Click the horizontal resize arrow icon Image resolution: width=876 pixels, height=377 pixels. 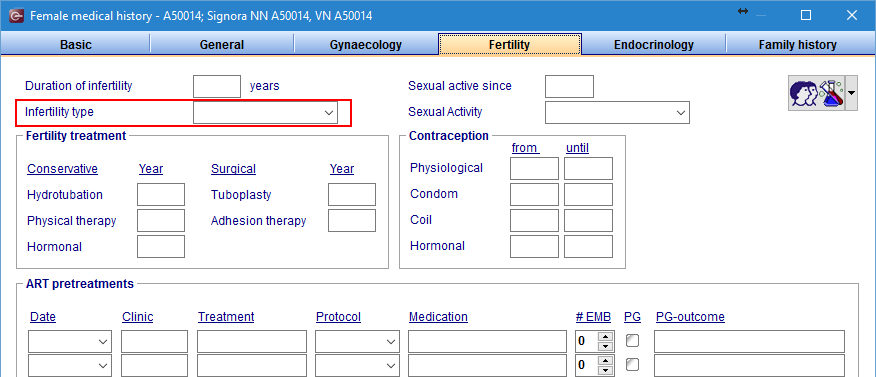[x=742, y=11]
